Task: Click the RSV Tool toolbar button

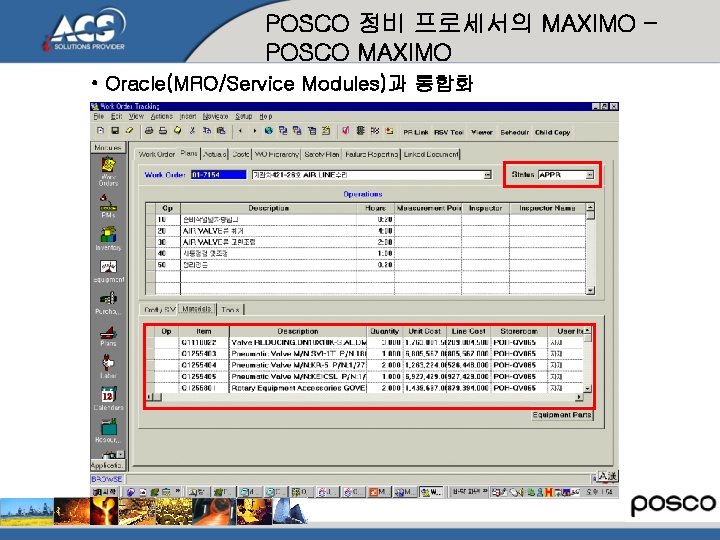Action: [449, 132]
